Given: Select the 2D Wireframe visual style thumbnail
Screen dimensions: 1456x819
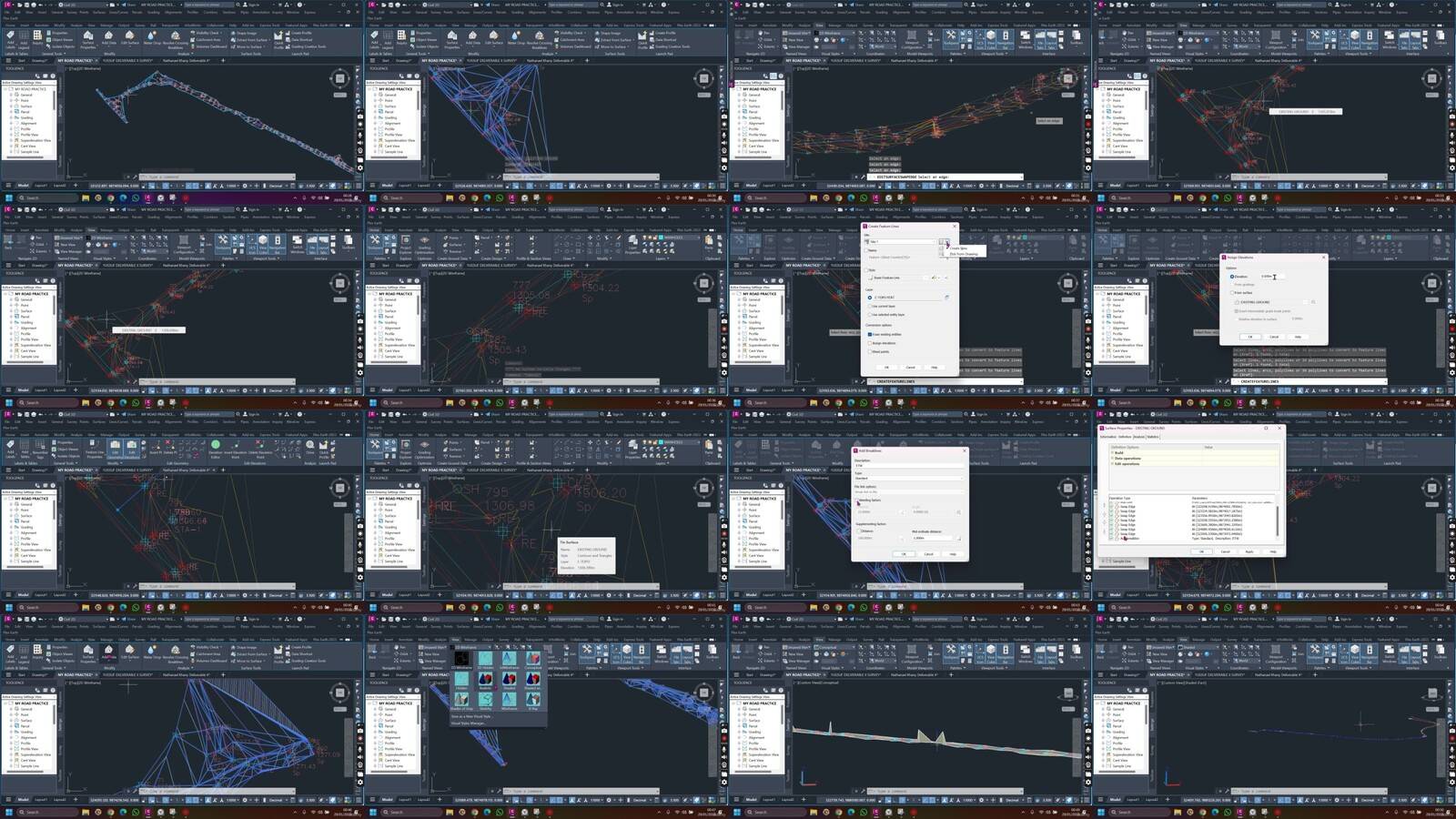Looking at the screenshot, I should [x=461, y=660].
